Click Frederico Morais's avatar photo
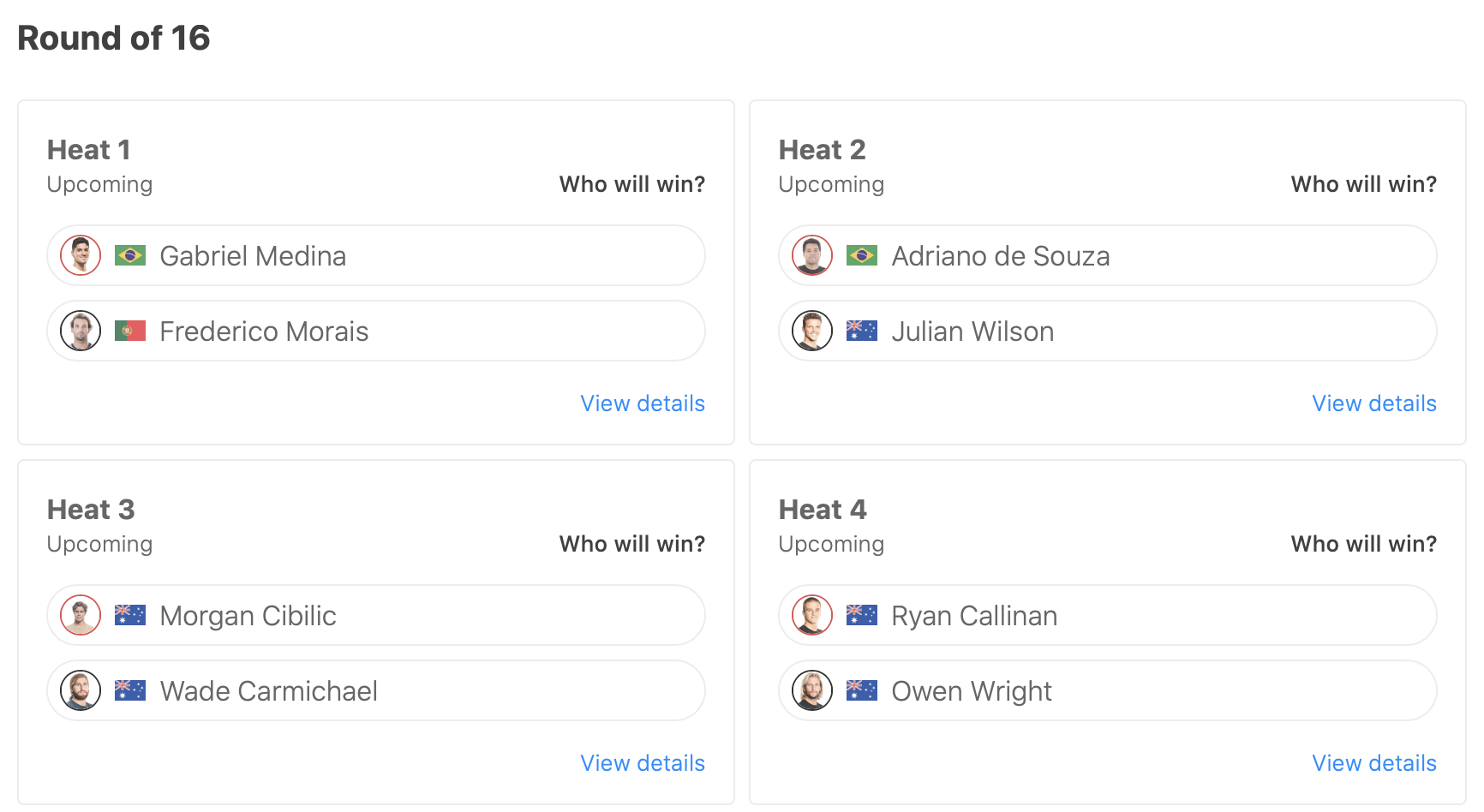 (81, 331)
